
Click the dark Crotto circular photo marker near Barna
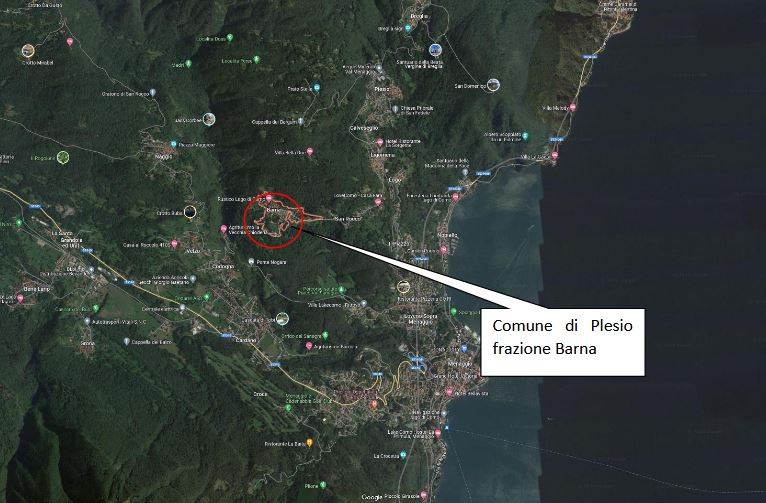(x=190, y=212)
